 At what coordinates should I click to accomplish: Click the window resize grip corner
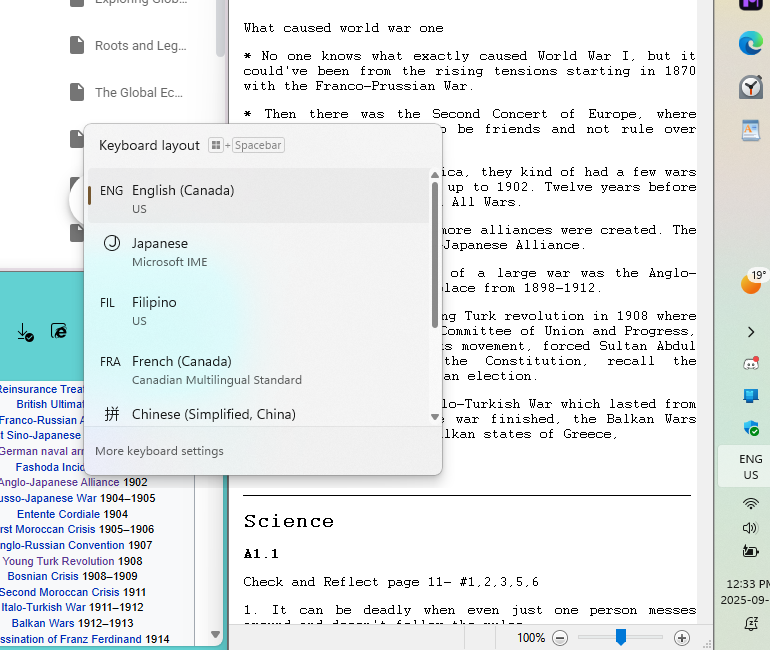coord(707,644)
